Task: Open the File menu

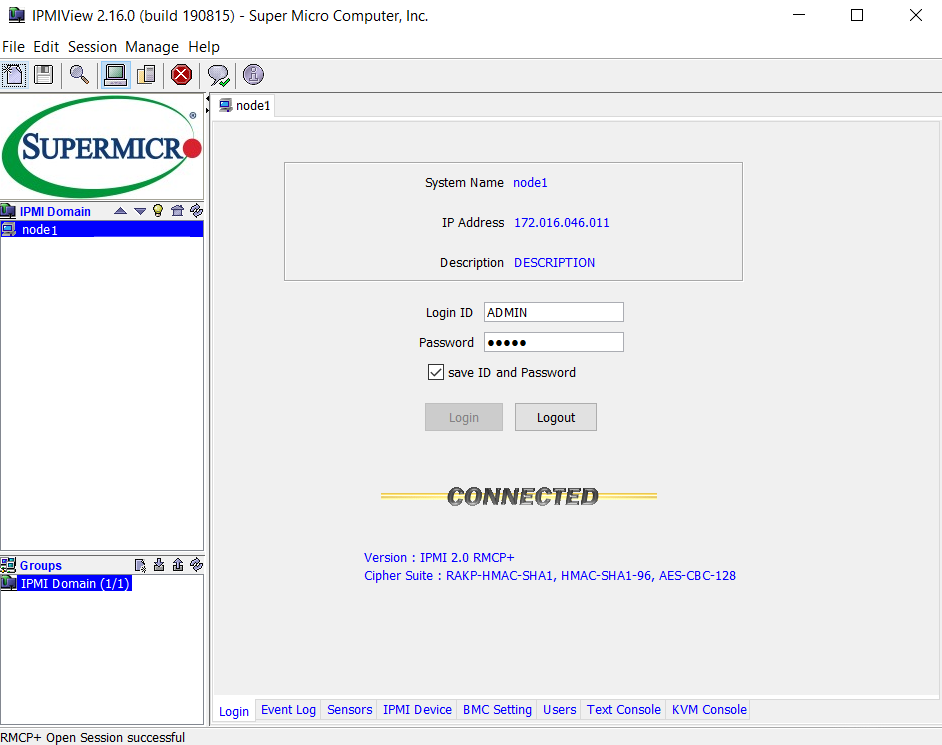Action: point(13,47)
